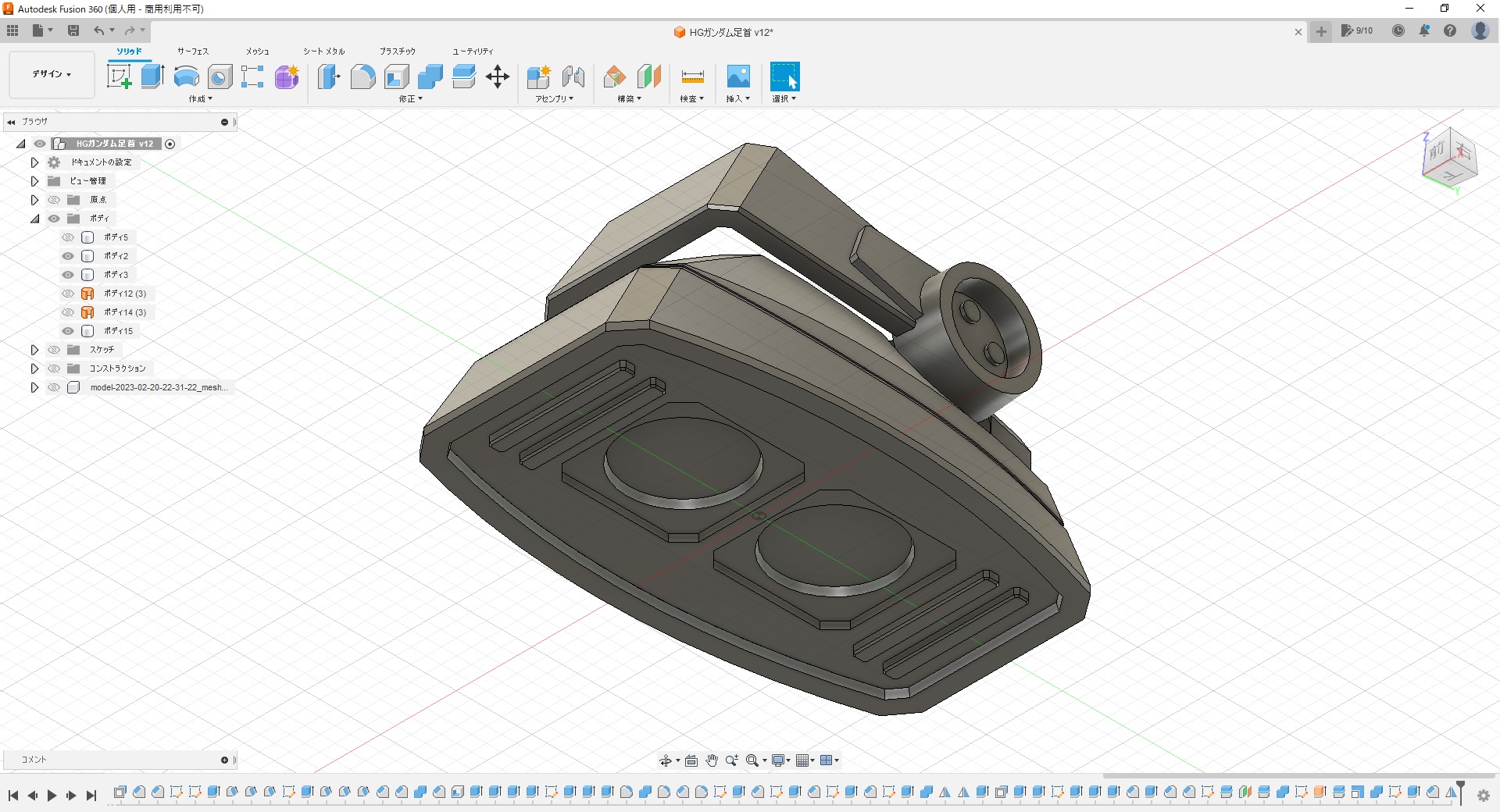Toggle visibility of the スケッチ folder
Image resolution: width=1500 pixels, height=812 pixels.
[54, 350]
